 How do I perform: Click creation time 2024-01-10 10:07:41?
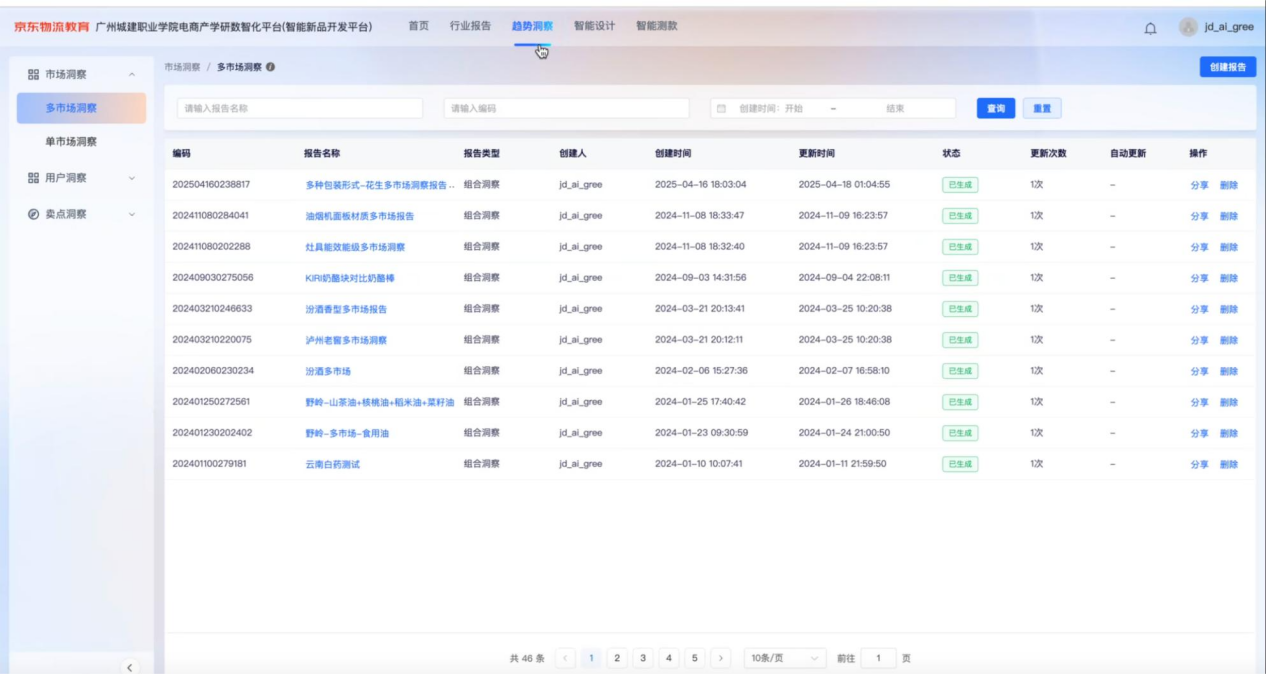point(699,464)
